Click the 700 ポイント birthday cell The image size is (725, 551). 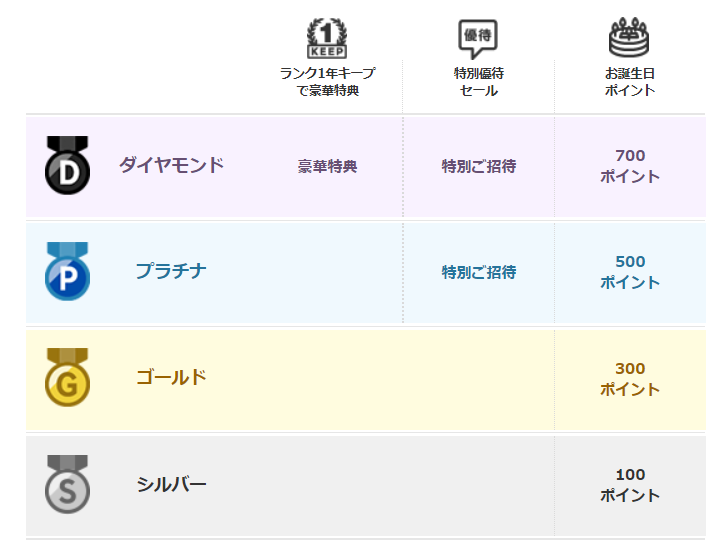630,166
